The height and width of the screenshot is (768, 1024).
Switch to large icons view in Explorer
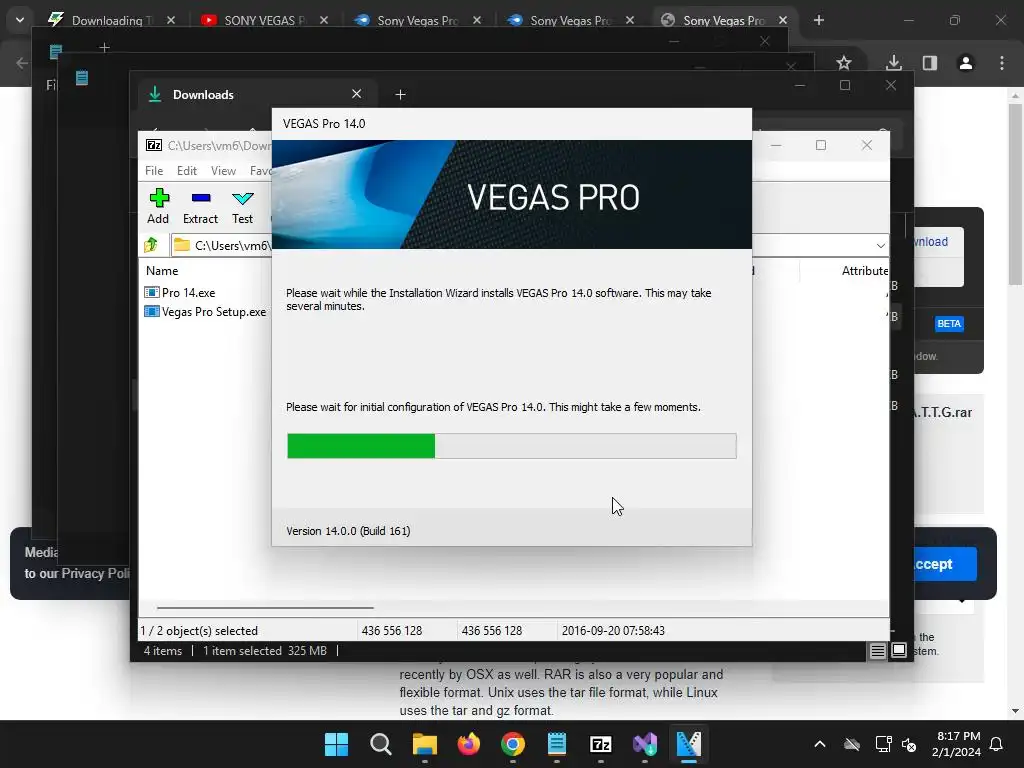[x=899, y=650]
